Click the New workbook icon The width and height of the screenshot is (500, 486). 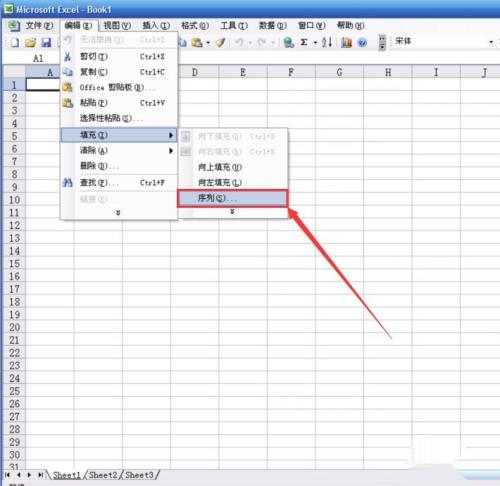pos(15,42)
